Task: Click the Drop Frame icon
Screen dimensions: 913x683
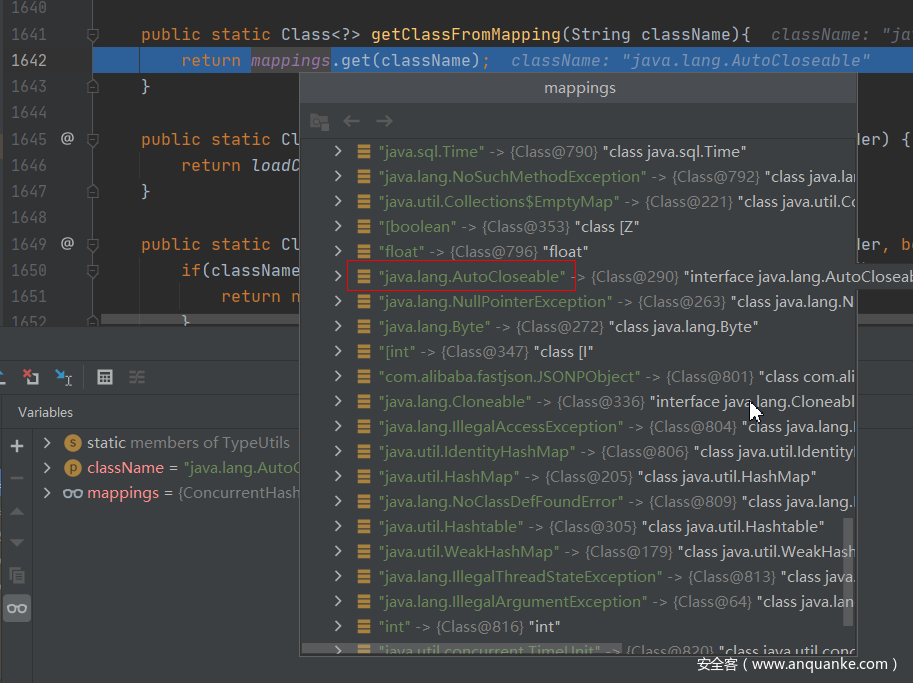Action: (31, 377)
